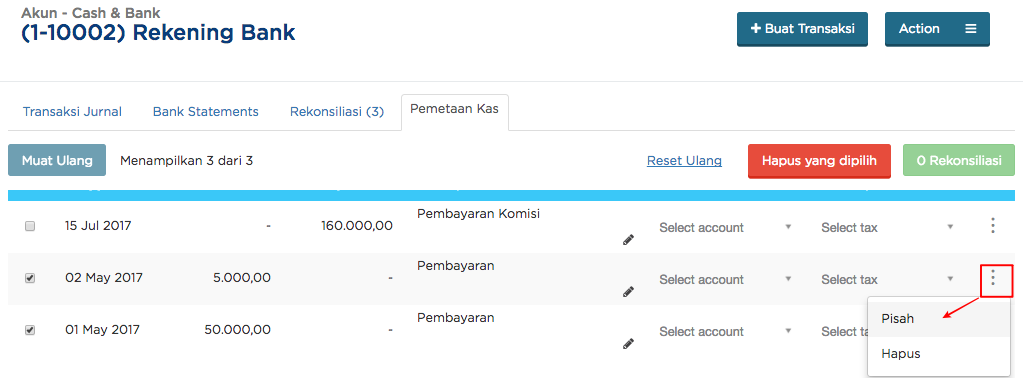The image size is (1023, 385).
Task: Open three-dot menu for 02 May 2017 row
Action: 992,279
